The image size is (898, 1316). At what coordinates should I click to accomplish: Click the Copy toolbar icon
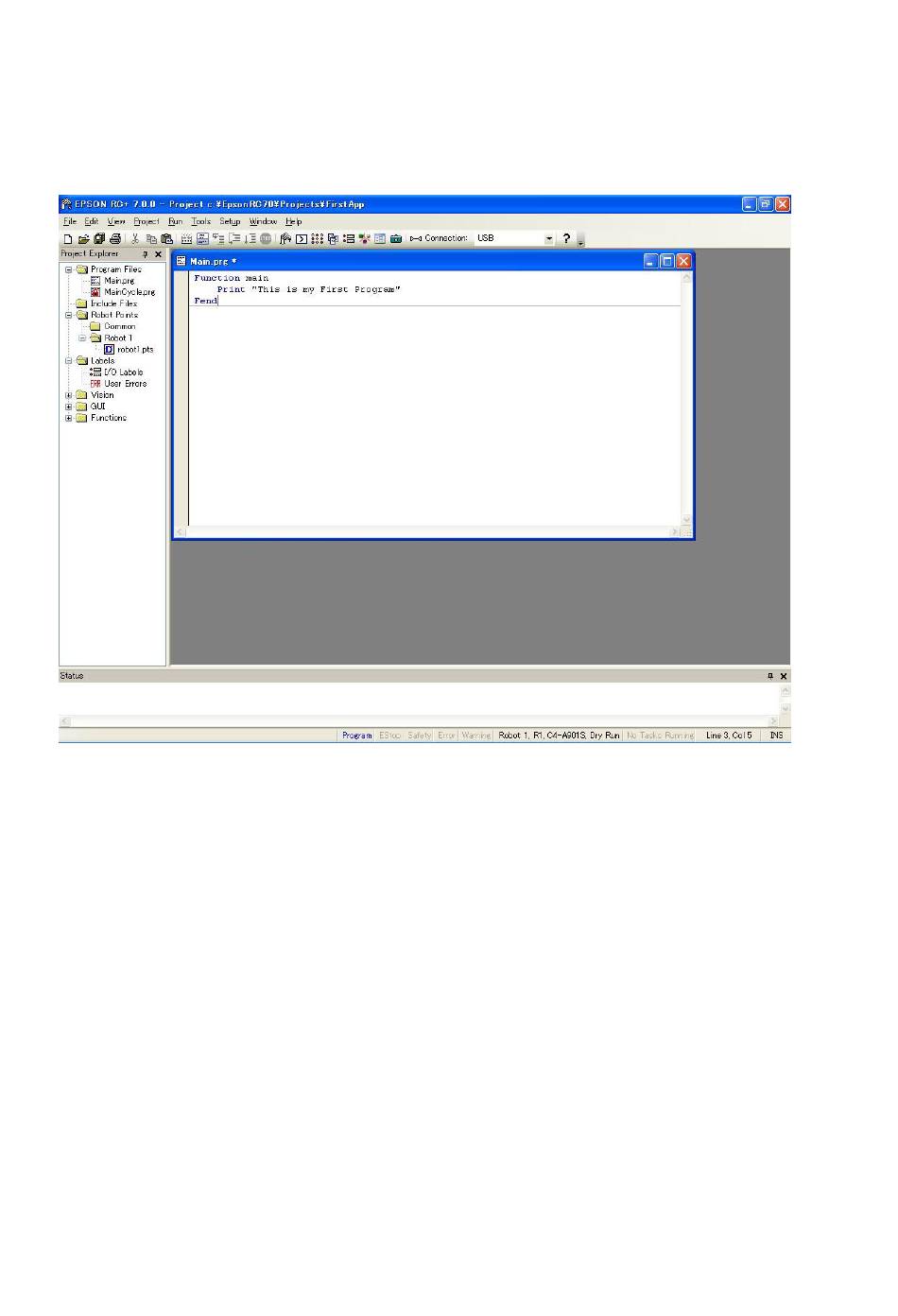click(x=151, y=239)
